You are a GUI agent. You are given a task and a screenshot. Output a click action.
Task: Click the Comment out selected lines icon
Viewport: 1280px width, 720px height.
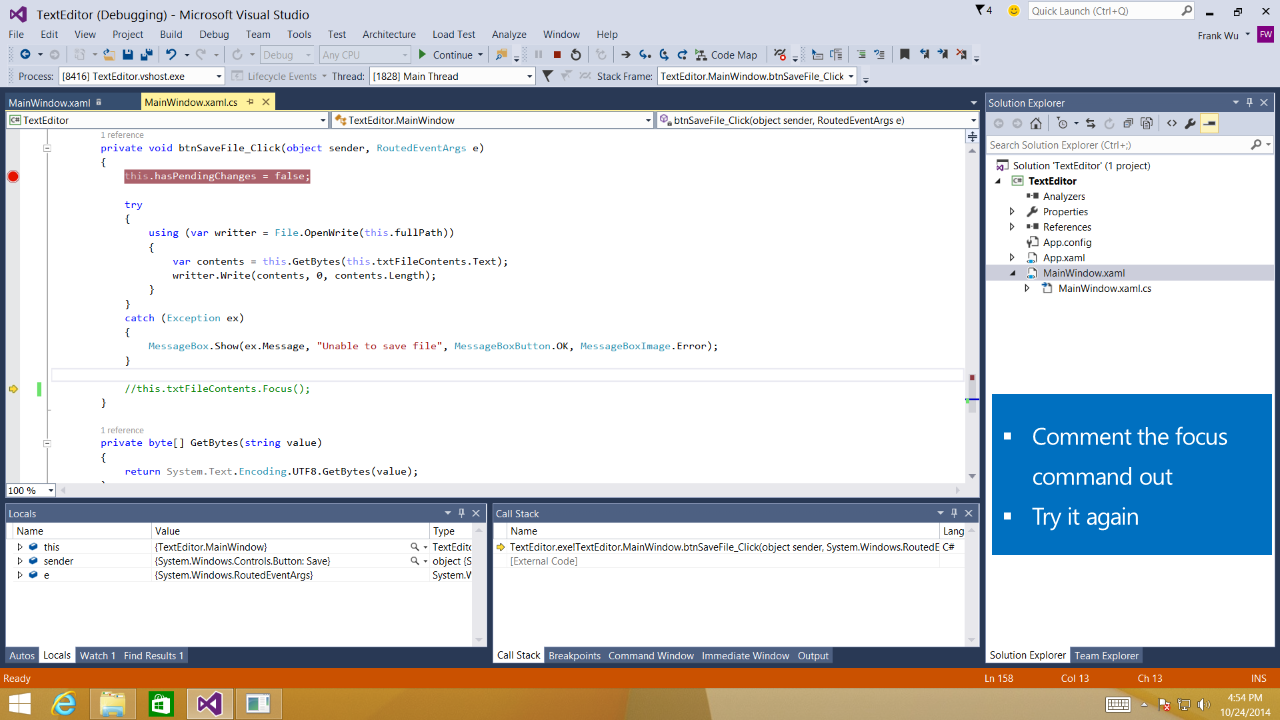point(861,55)
